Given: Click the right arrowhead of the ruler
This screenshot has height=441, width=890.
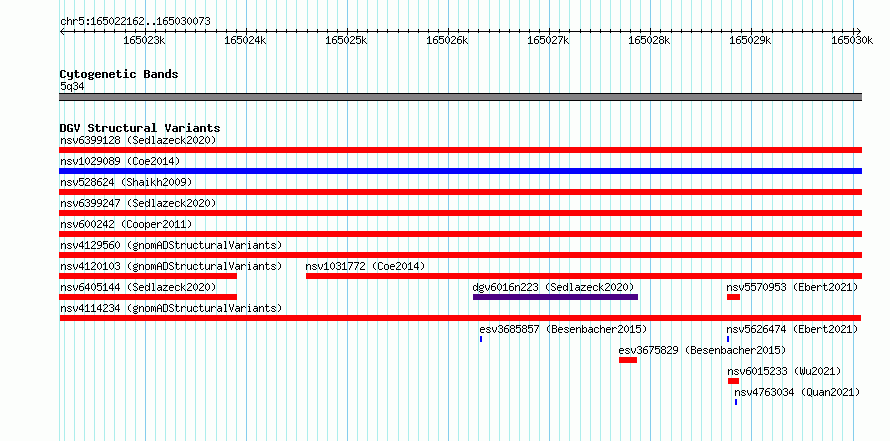Looking at the screenshot, I should point(859,31).
